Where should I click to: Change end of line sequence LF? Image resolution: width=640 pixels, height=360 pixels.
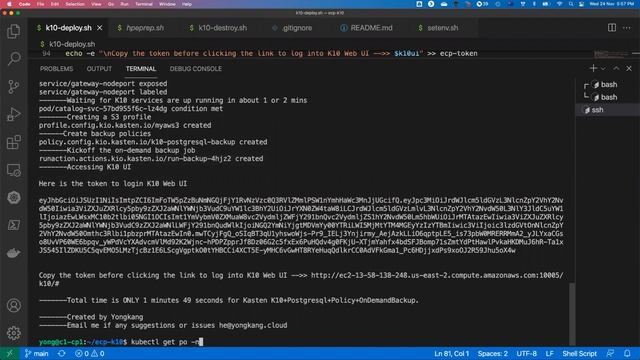[x=549, y=353]
